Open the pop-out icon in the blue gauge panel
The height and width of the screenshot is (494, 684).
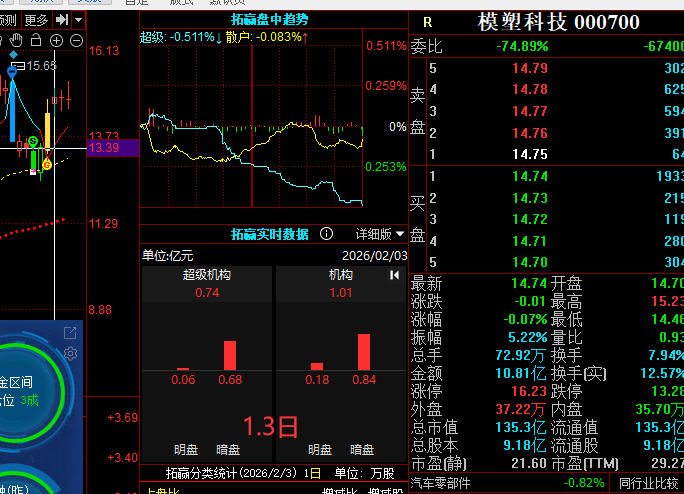(70, 333)
